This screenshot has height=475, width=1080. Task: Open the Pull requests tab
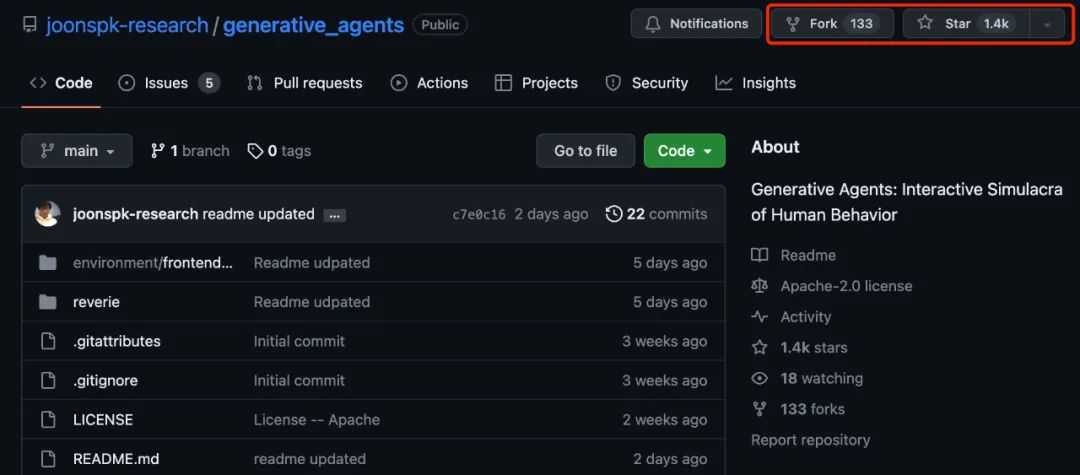(305, 83)
